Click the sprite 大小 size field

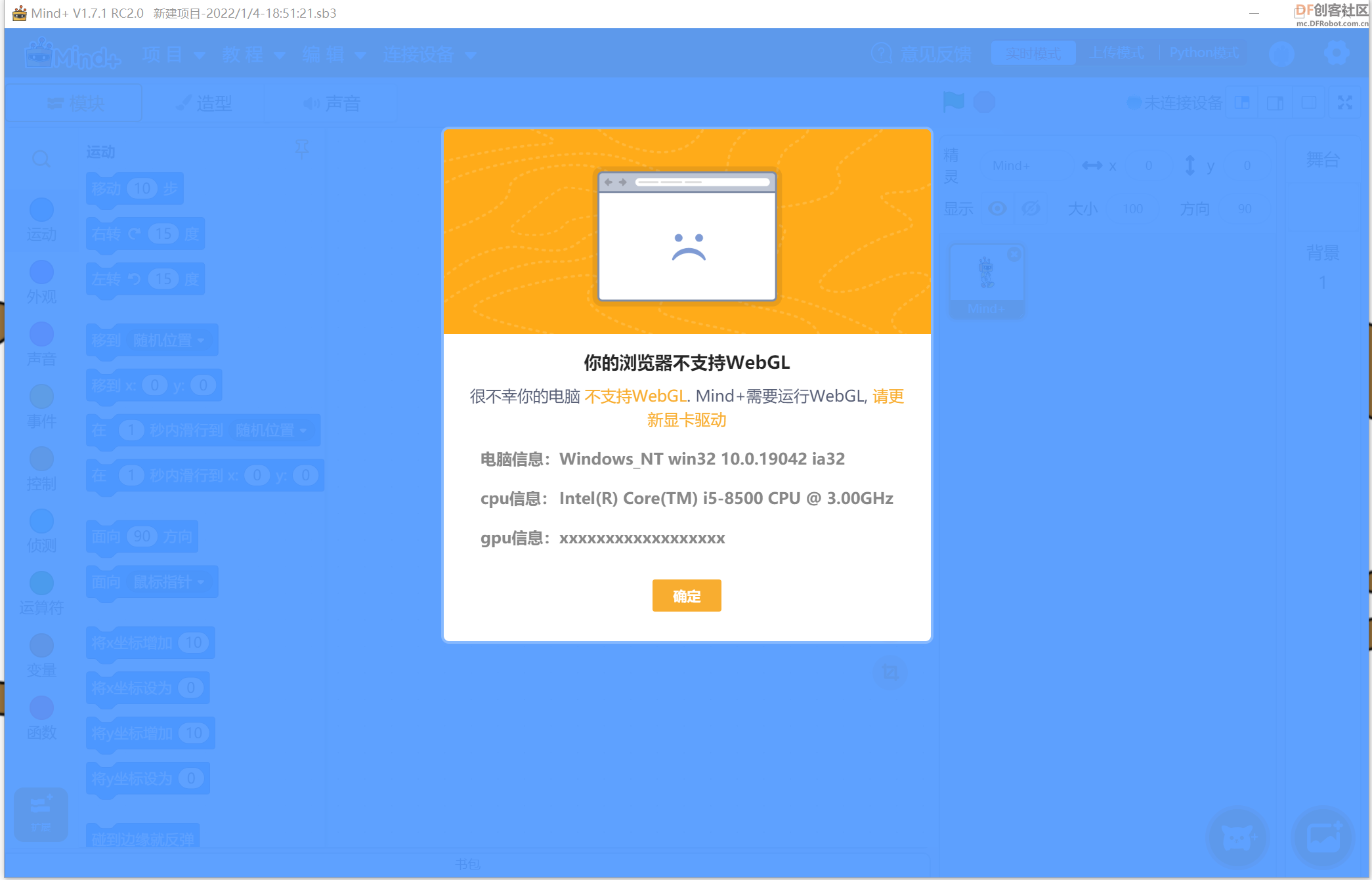point(1132,209)
